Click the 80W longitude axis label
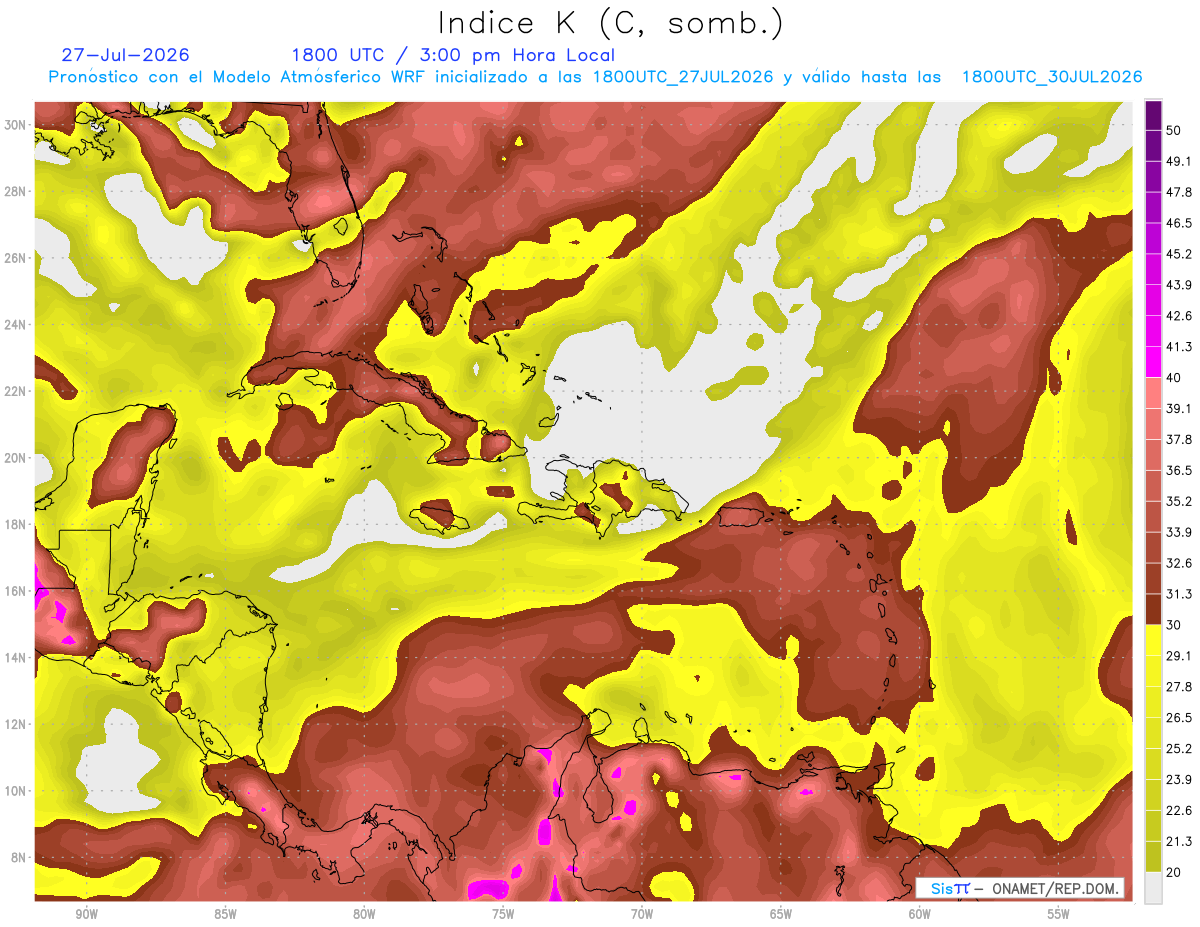This screenshot has height=927, width=1200. (364, 914)
